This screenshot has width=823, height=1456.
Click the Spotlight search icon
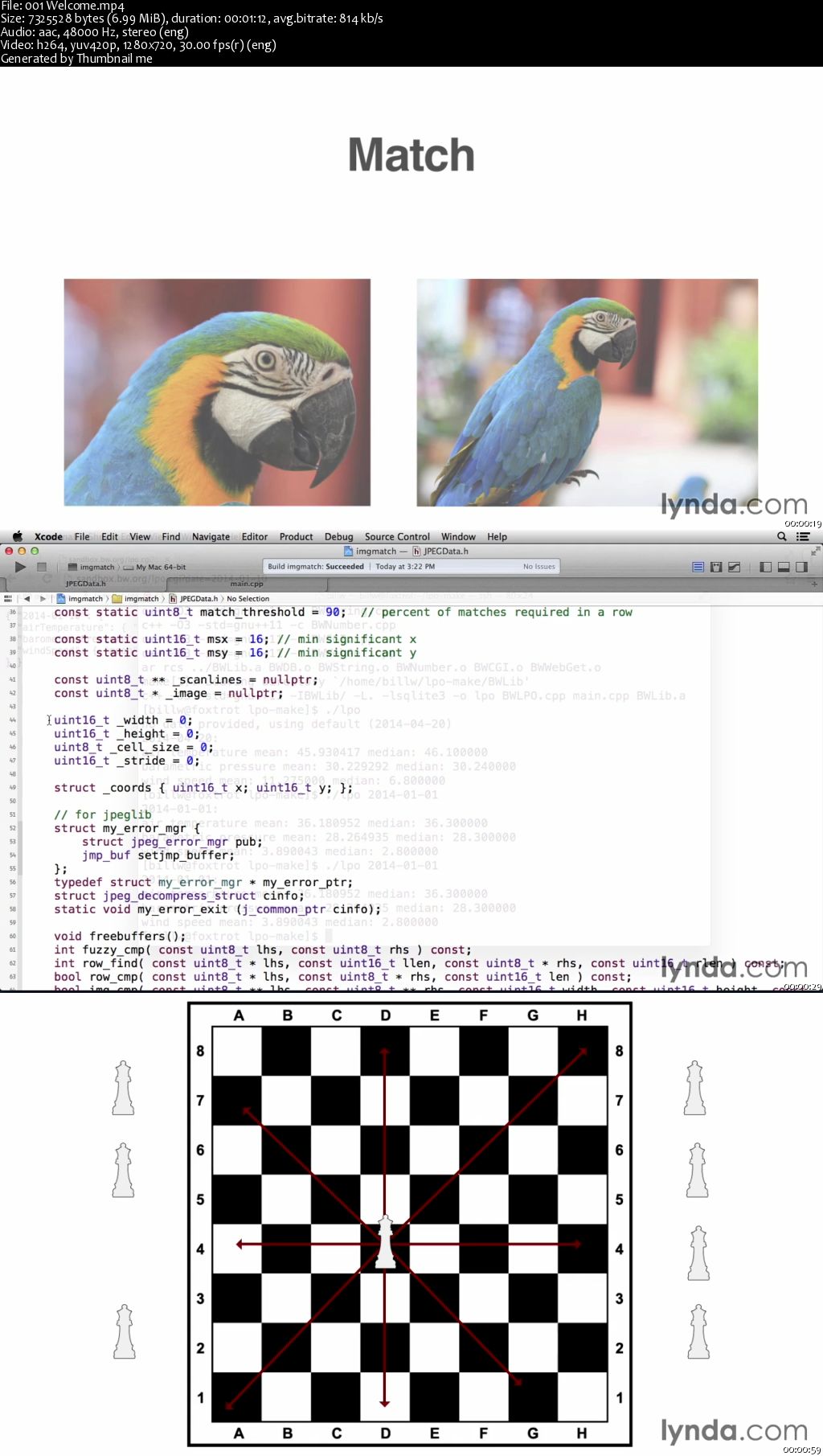click(x=782, y=536)
